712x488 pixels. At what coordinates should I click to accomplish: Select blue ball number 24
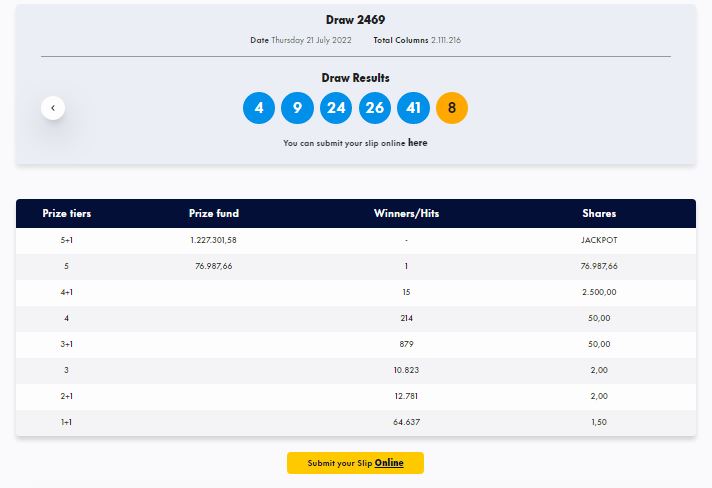click(x=336, y=108)
